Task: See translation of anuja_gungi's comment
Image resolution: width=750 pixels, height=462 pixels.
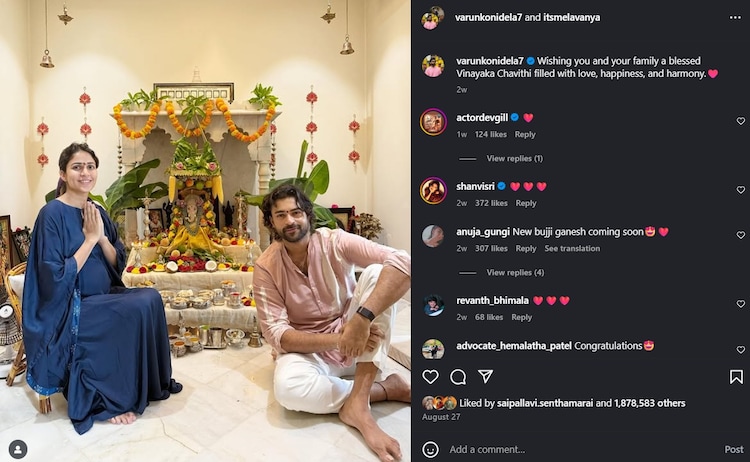Action: coord(572,249)
